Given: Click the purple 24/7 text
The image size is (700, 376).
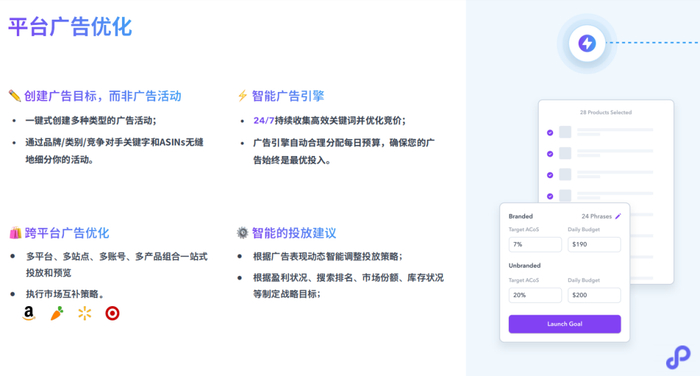Looking at the screenshot, I should coord(264,121).
